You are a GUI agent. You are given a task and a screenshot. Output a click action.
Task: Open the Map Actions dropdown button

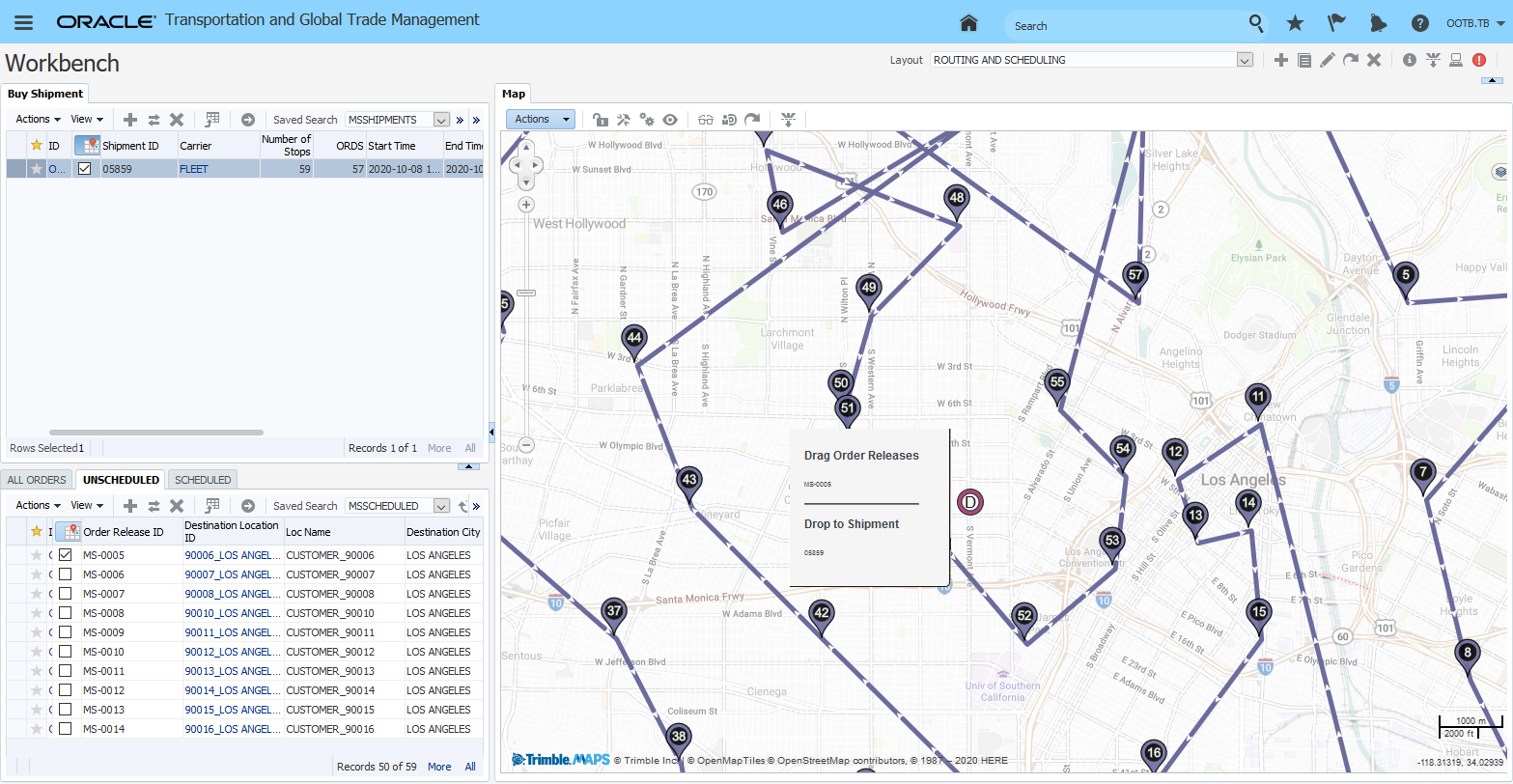pos(540,119)
